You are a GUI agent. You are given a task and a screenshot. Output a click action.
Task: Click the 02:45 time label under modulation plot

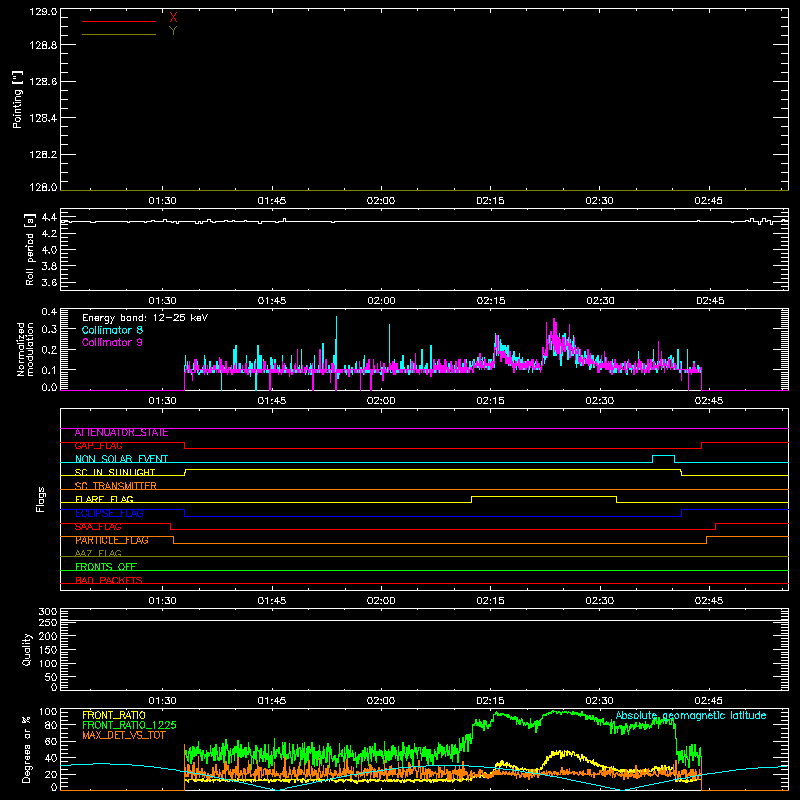(x=709, y=401)
